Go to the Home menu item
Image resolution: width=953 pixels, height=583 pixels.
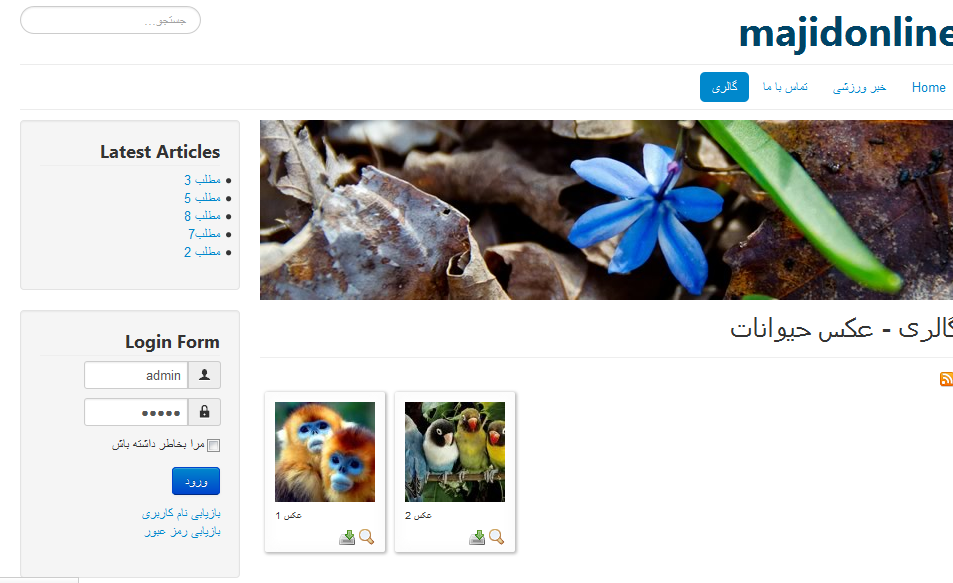pyautogui.click(x=929, y=88)
